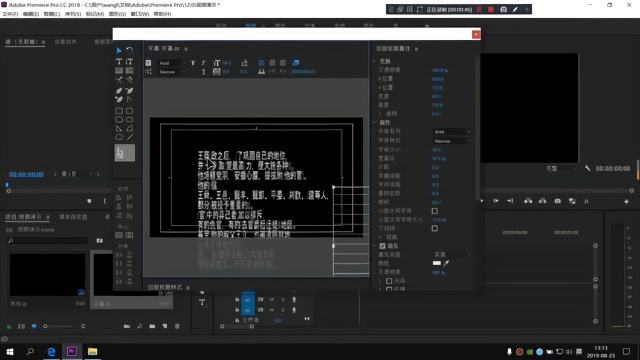Open Program Monitor wrench settings
The height and width of the screenshot is (360, 640).
[588, 168]
